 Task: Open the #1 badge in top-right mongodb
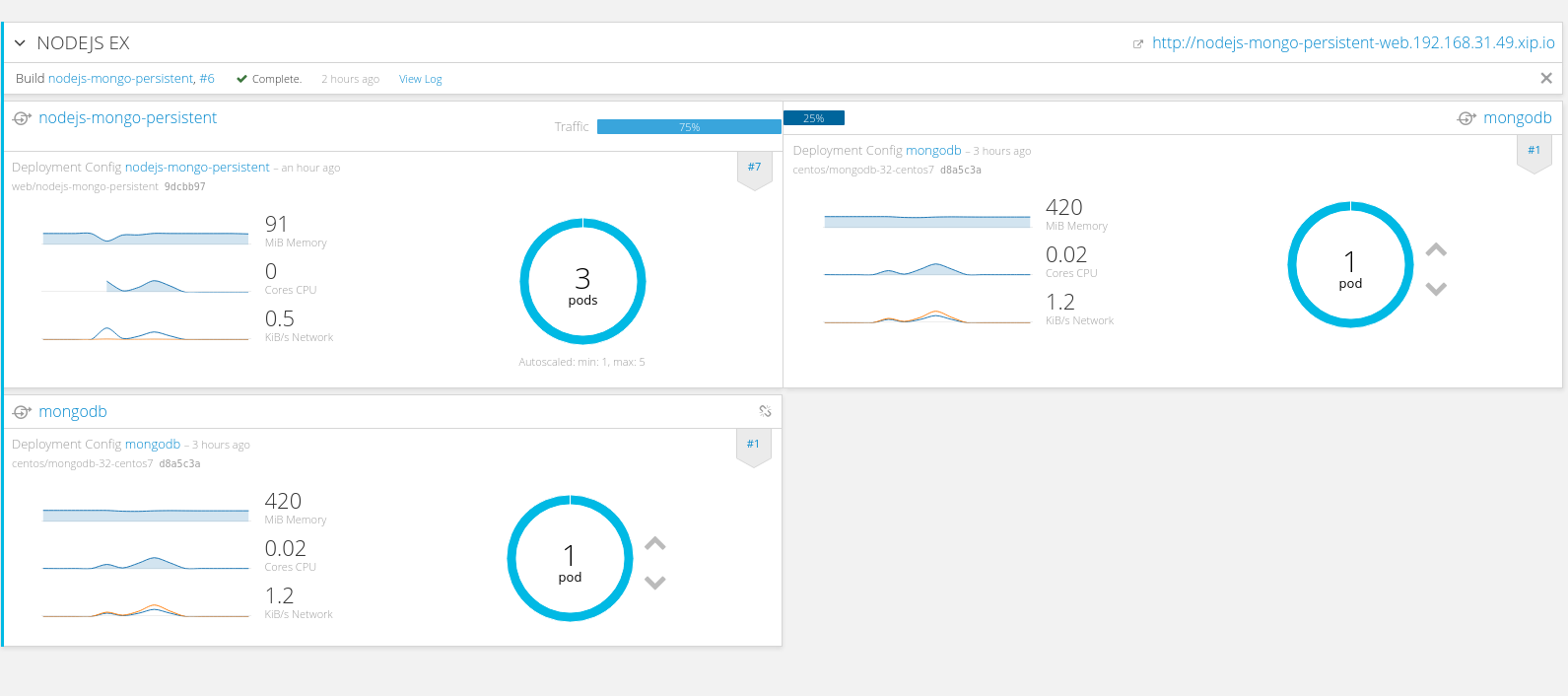pos(1534,151)
